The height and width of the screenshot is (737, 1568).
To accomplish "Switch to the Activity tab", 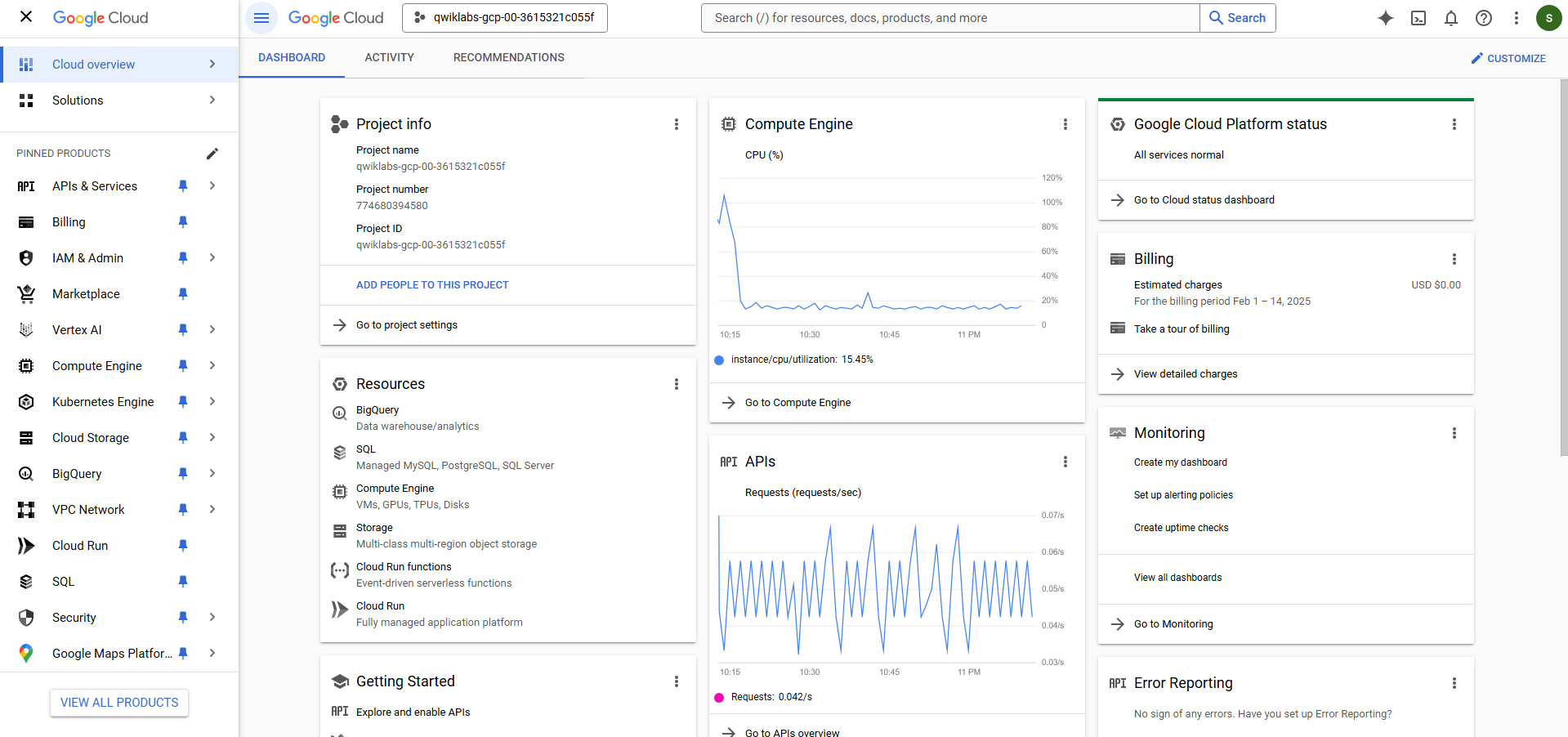I will point(390,57).
